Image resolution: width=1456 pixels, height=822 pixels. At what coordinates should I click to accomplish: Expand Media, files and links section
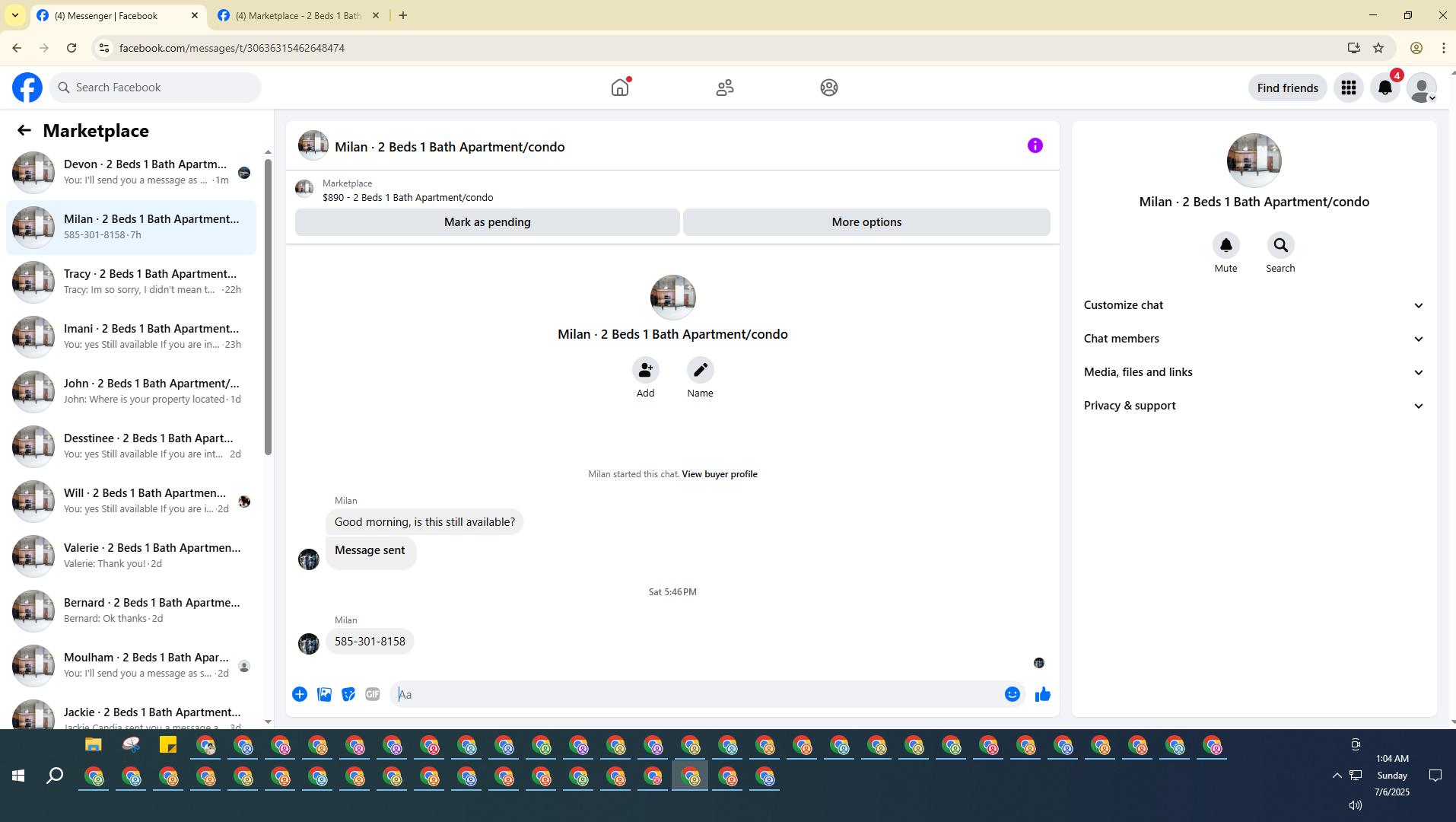pos(1254,372)
